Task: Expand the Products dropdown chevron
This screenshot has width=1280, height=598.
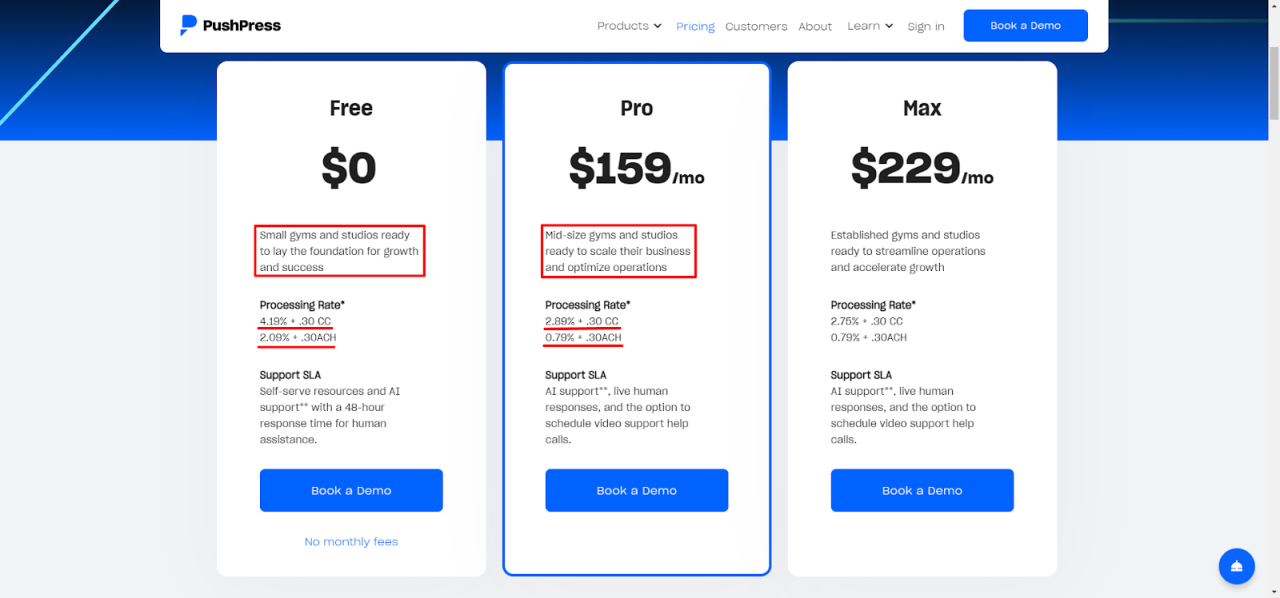Action: (658, 26)
